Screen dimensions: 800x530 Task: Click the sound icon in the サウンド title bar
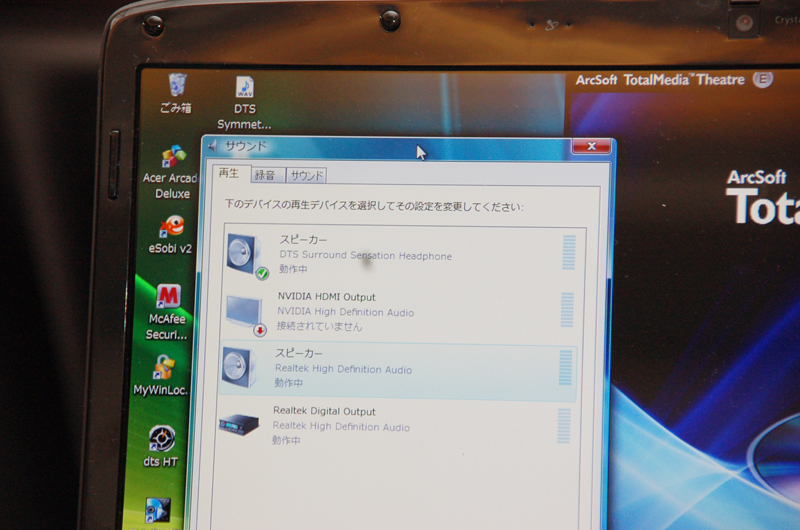[213, 146]
